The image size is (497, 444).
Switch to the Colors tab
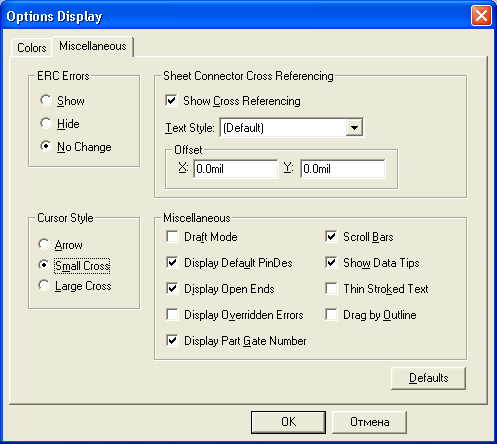pos(32,48)
